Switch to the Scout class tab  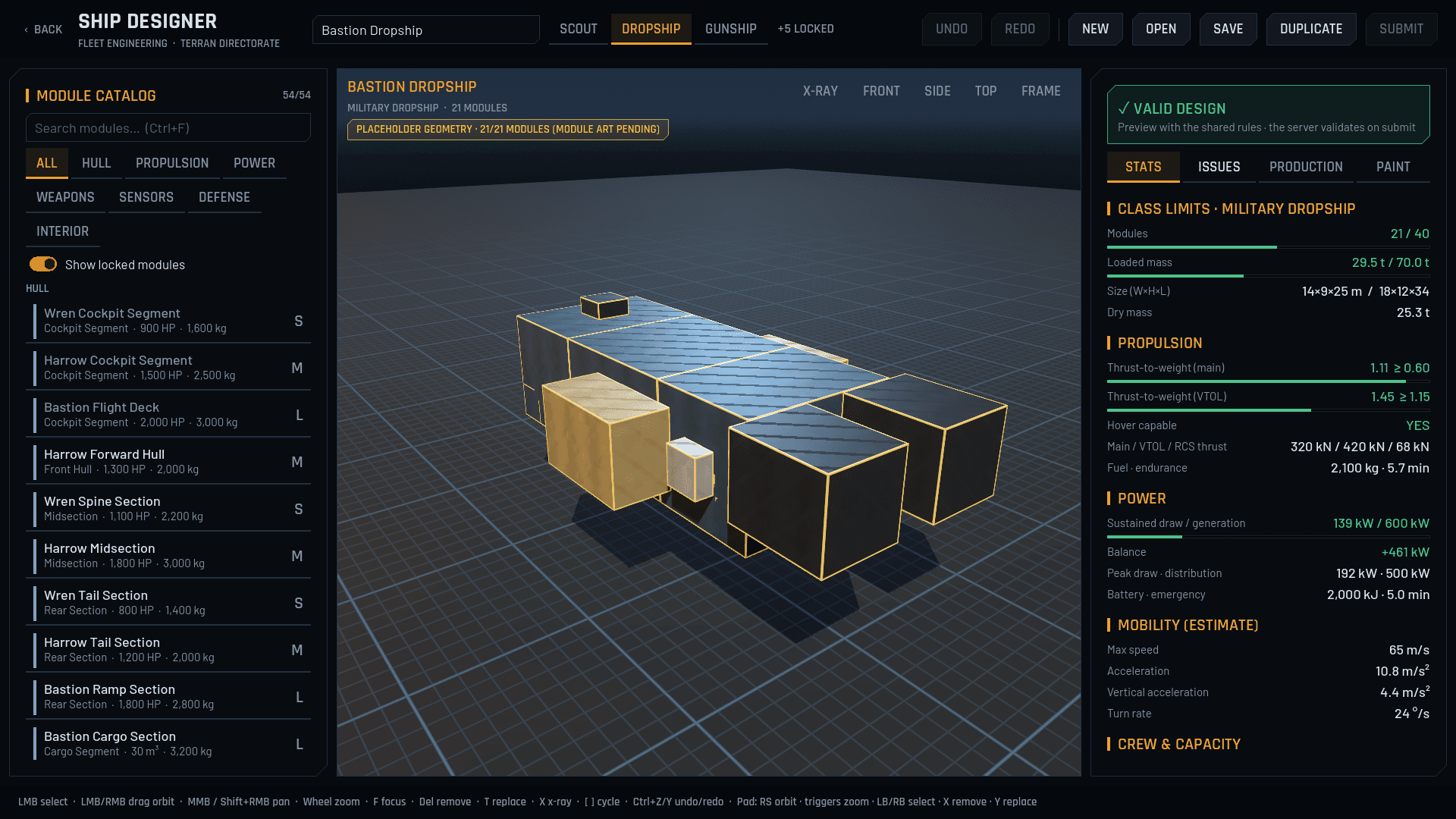(579, 29)
